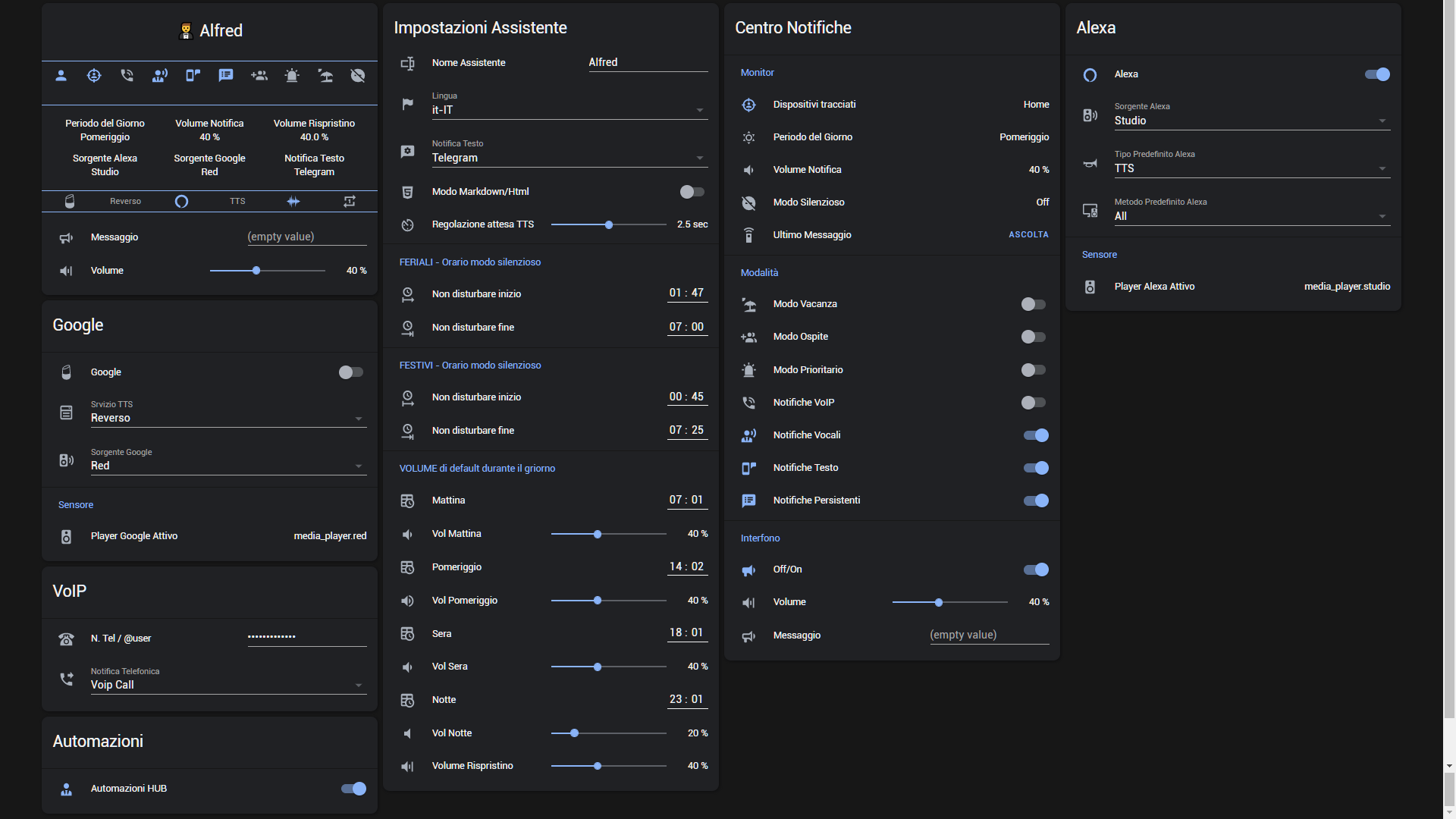Toggle Notifiche Testo switch

click(1036, 468)
